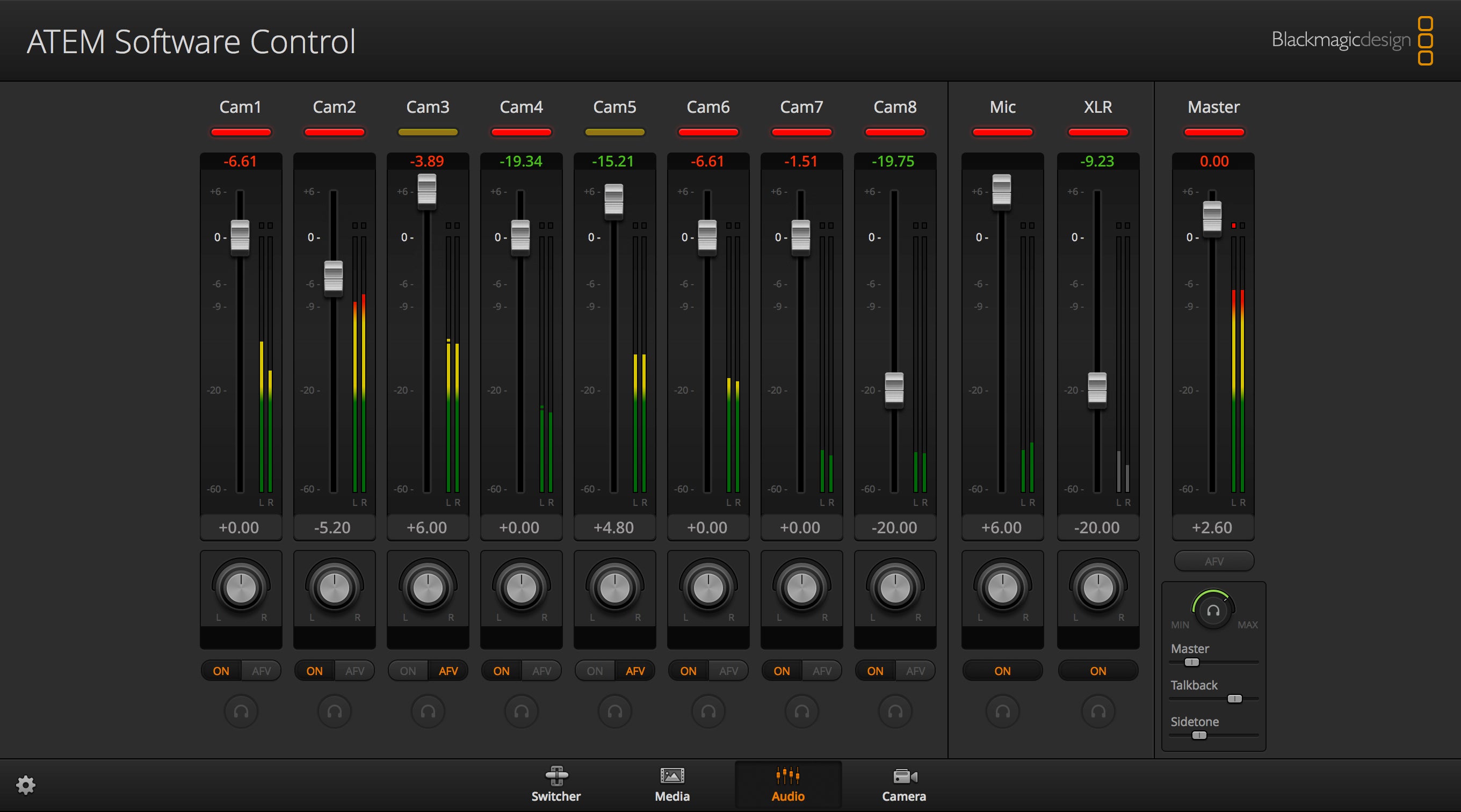Select the Audio tab

(789, 785)
